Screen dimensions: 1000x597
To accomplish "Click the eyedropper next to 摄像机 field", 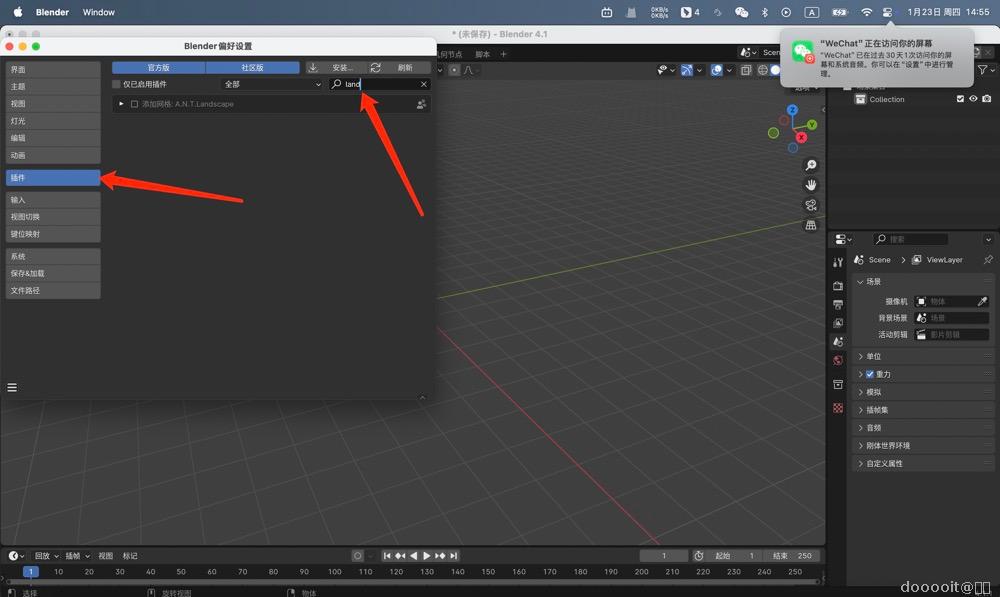I will 982,301.
